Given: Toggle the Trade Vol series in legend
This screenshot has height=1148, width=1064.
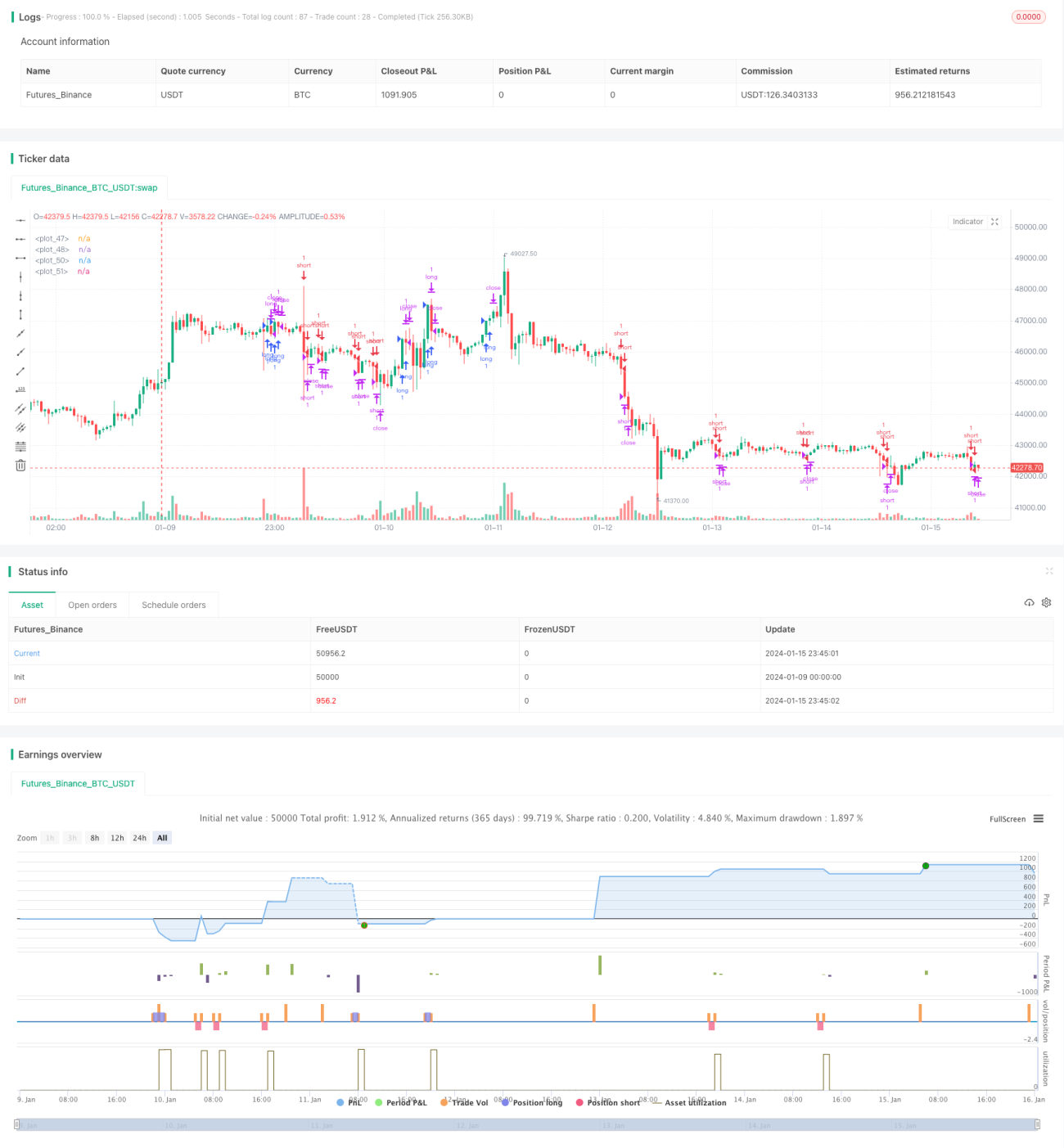Looking at the screenshot, I should click(464, 1102).
